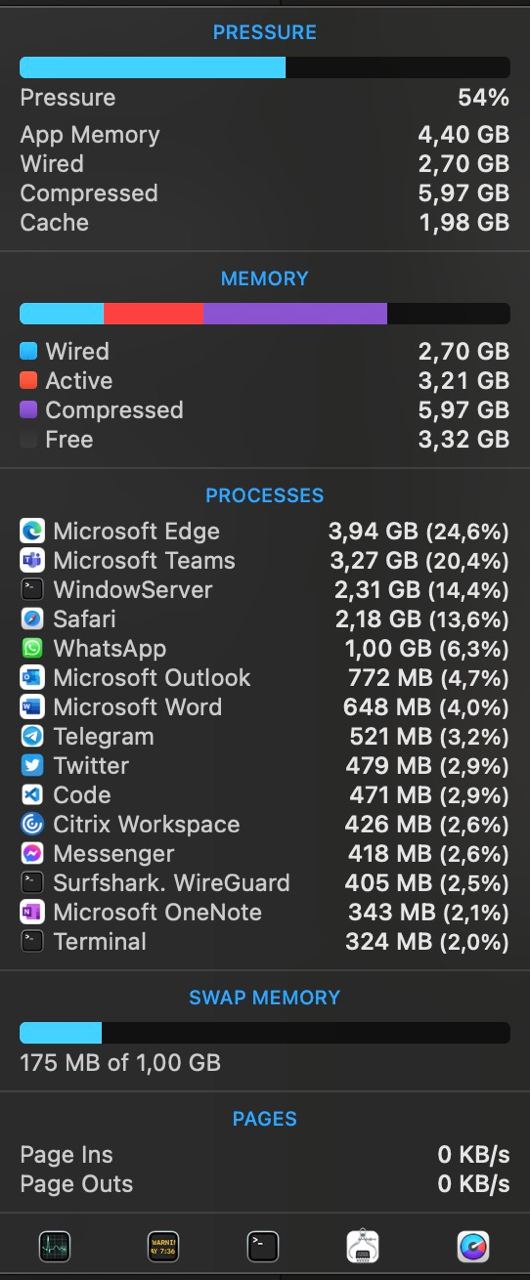Click the swap memory usage bar

265,1033
